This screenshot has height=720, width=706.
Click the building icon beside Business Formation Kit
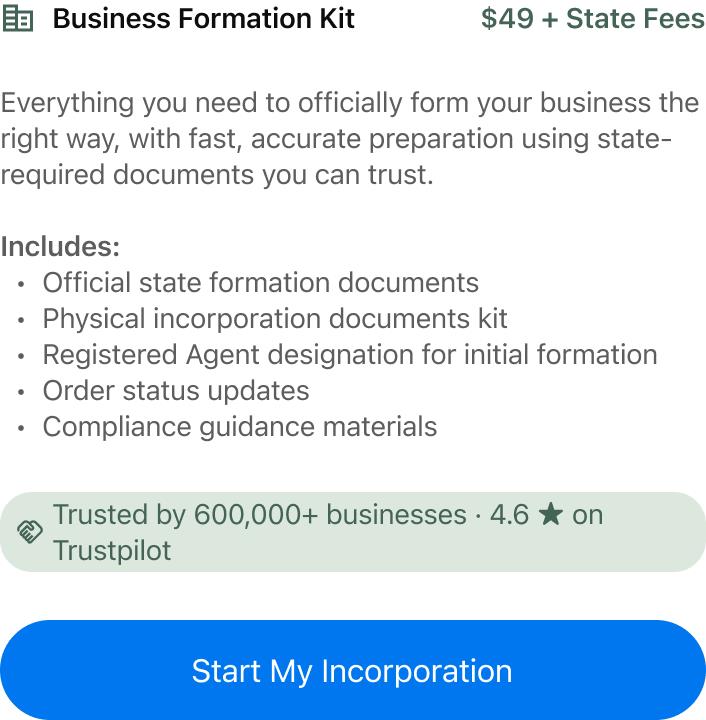pyautogui.click(x=17, y=19)
